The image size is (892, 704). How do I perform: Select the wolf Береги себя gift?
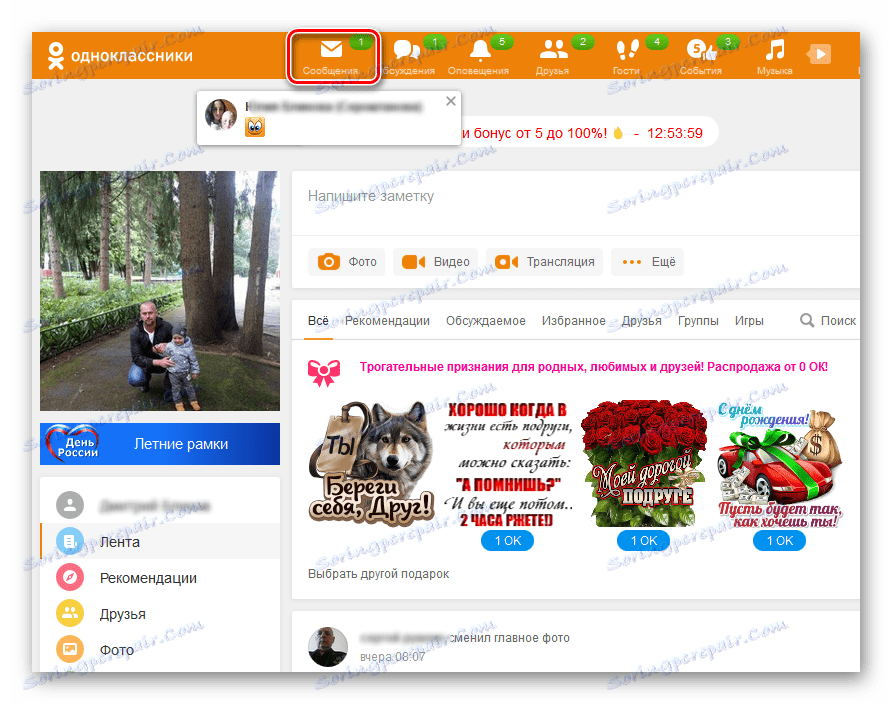371,462
